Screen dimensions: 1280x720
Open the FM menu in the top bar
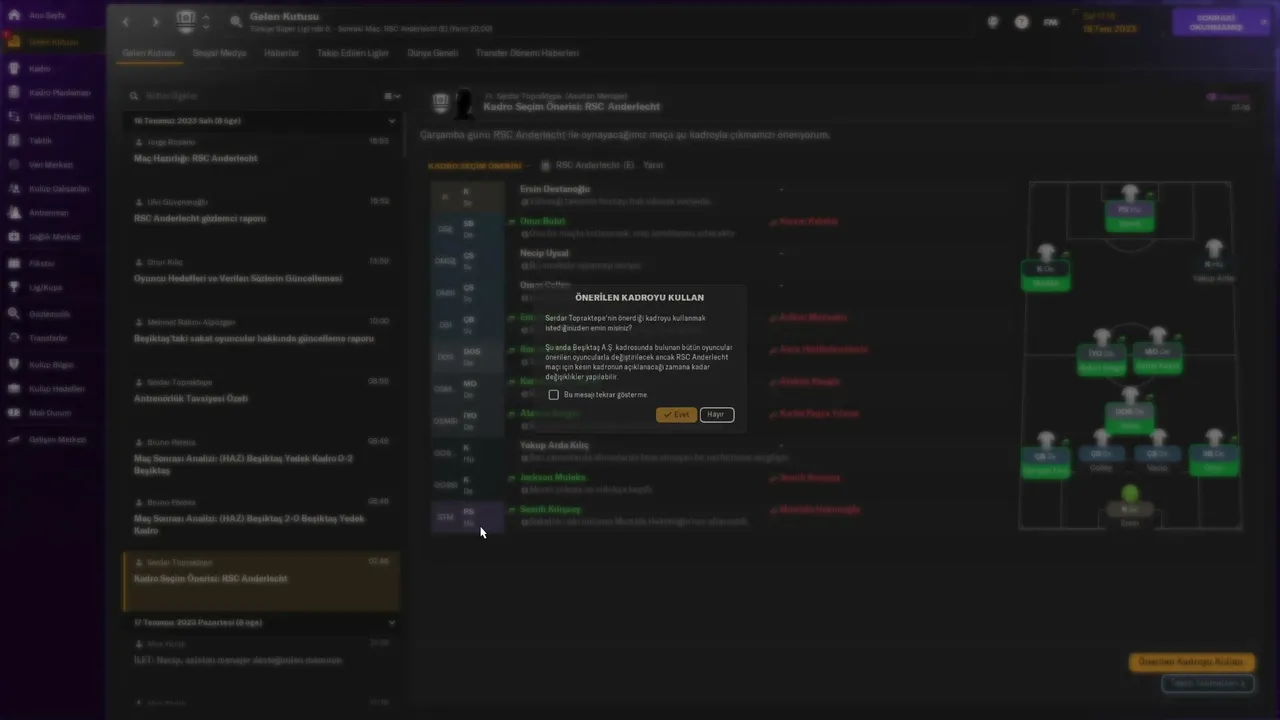click(x=1051, y=22)
